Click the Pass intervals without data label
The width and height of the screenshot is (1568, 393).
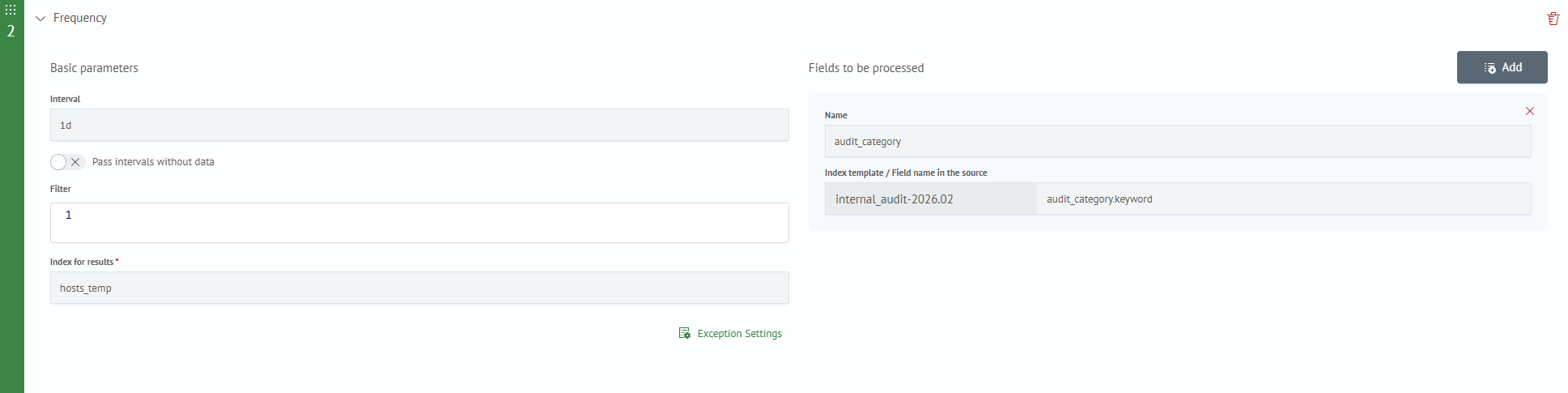(153, 162)
